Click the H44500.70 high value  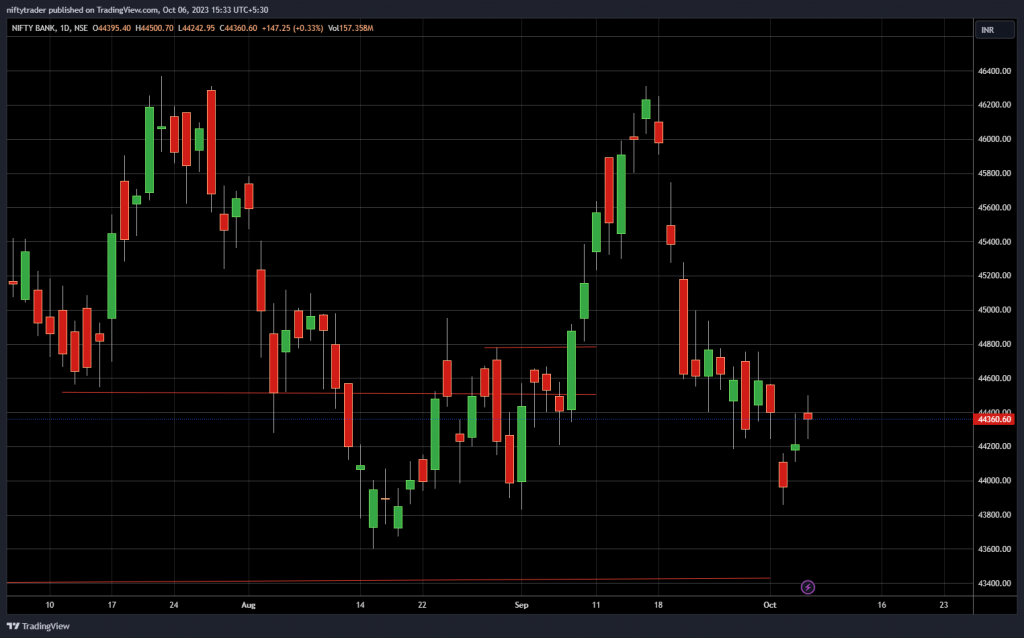[155, 28]
